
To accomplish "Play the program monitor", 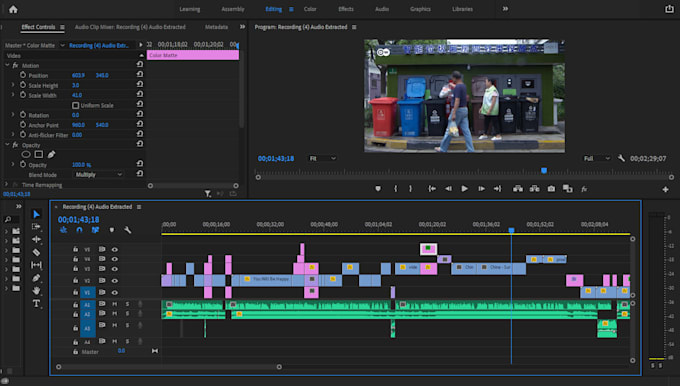I will pos(464,189).
